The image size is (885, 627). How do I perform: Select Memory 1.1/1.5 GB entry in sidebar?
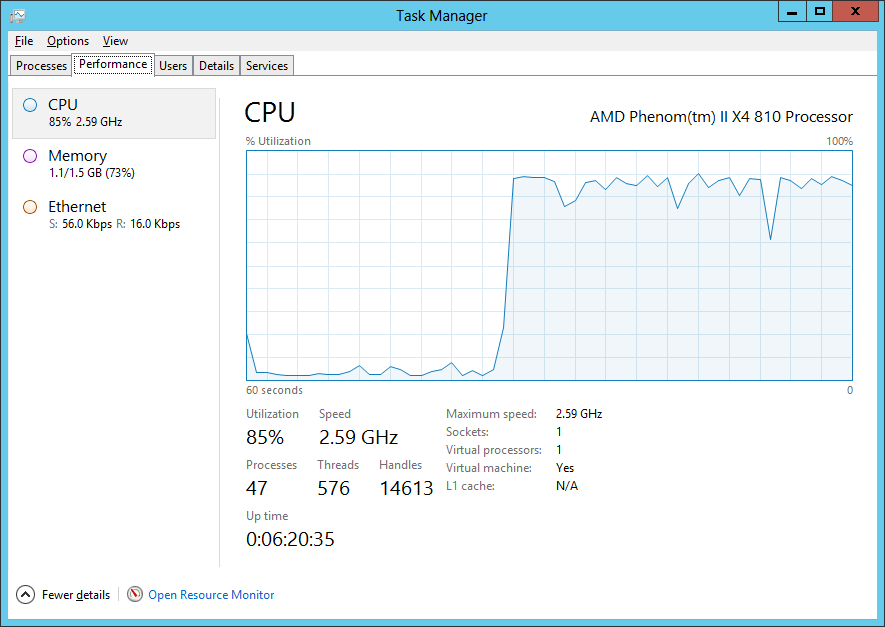click(114, 164)
